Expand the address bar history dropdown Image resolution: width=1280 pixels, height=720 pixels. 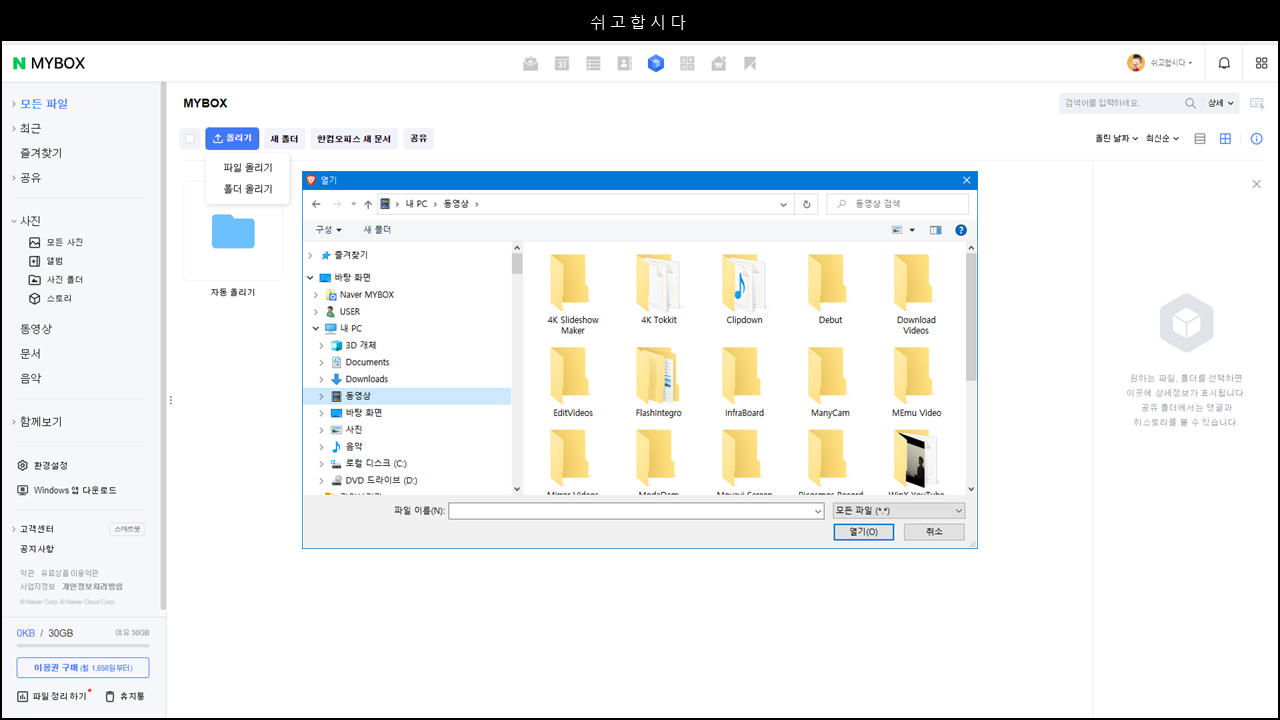point(784,204)
